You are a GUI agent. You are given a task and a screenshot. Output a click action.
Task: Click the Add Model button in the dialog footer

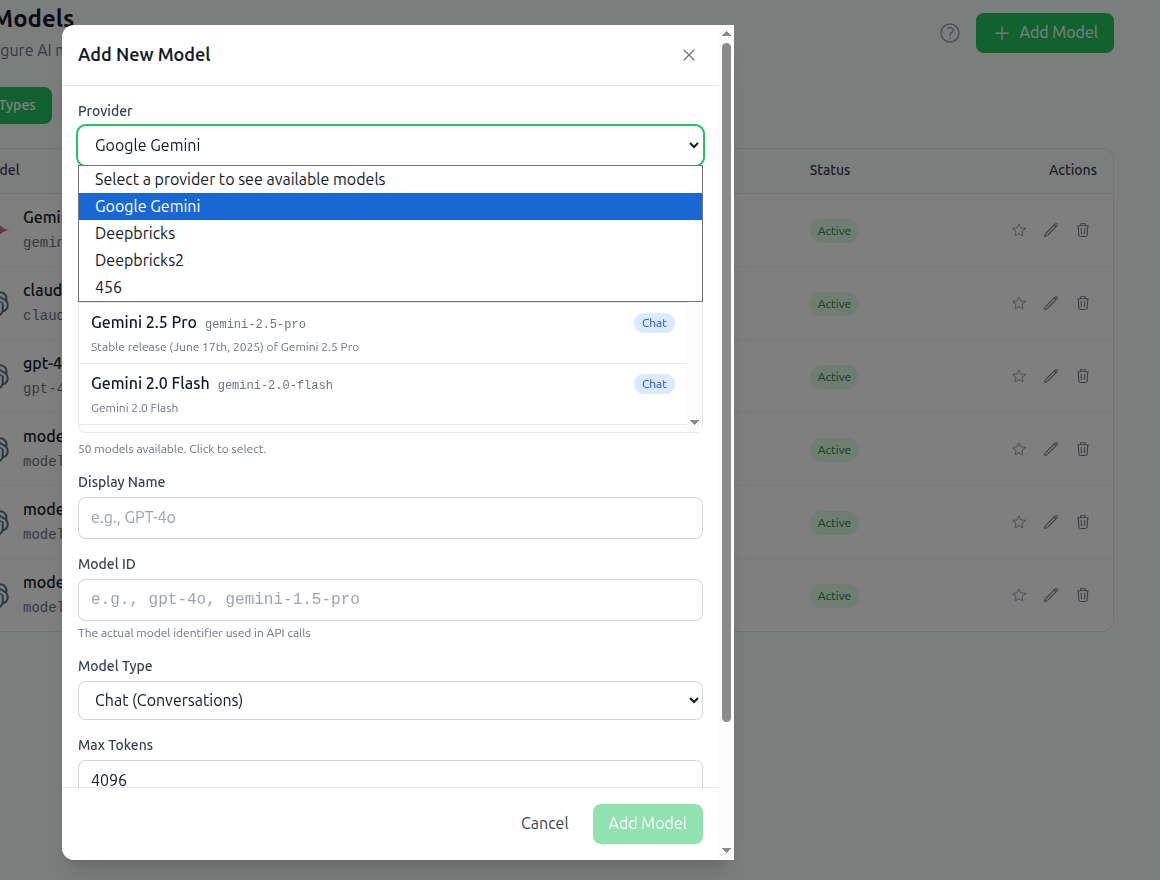pos(647,824)
